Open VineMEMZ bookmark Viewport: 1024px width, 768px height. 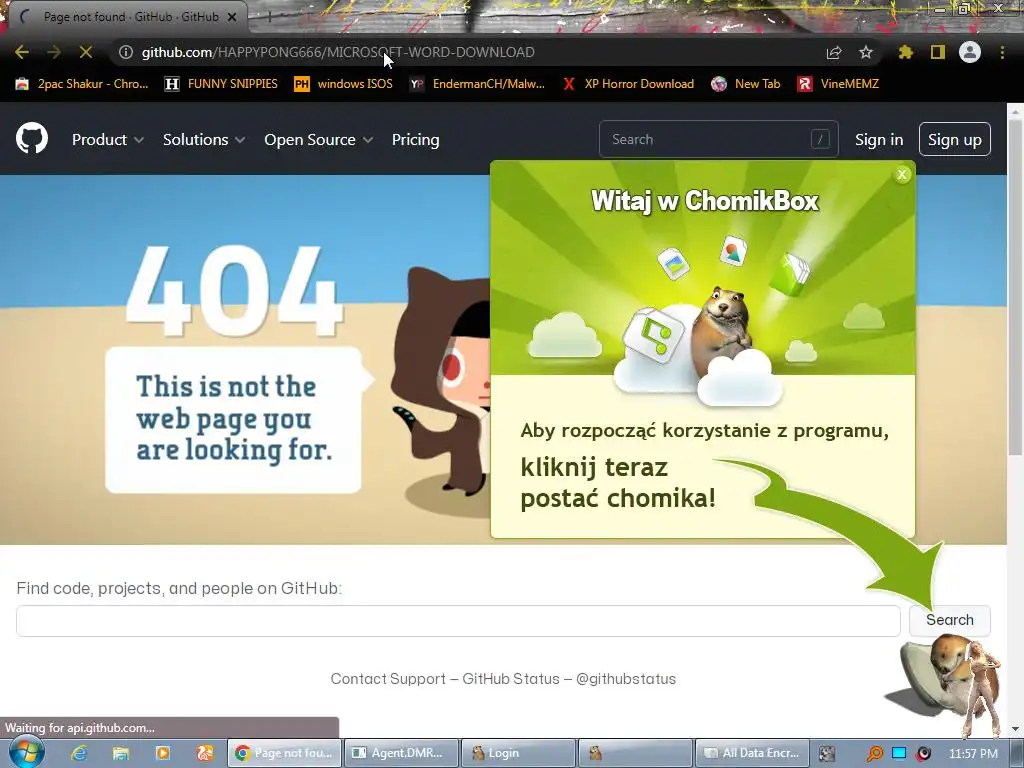pos(839,84)
